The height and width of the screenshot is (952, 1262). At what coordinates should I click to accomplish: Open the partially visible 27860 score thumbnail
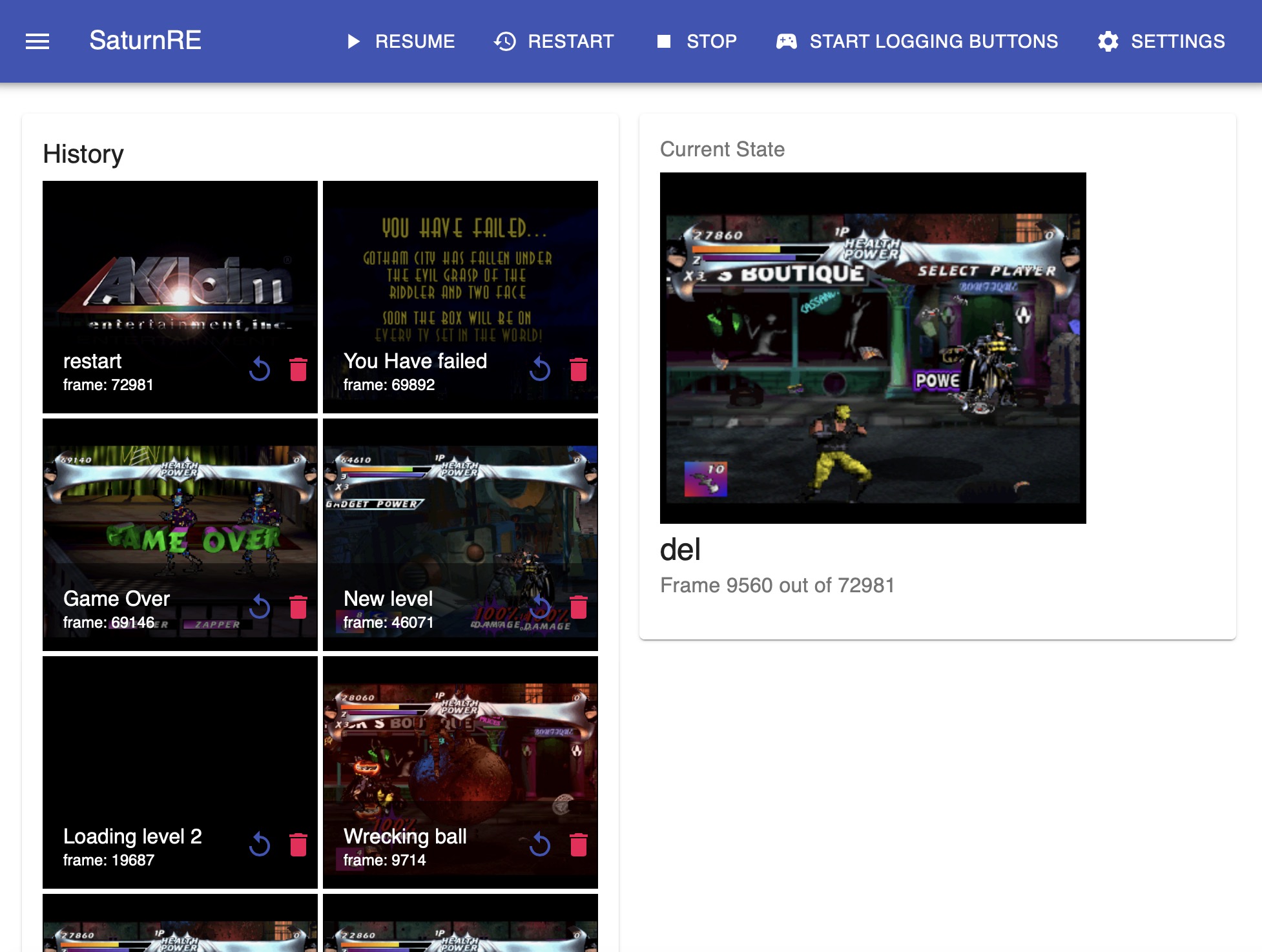[180, 923]
